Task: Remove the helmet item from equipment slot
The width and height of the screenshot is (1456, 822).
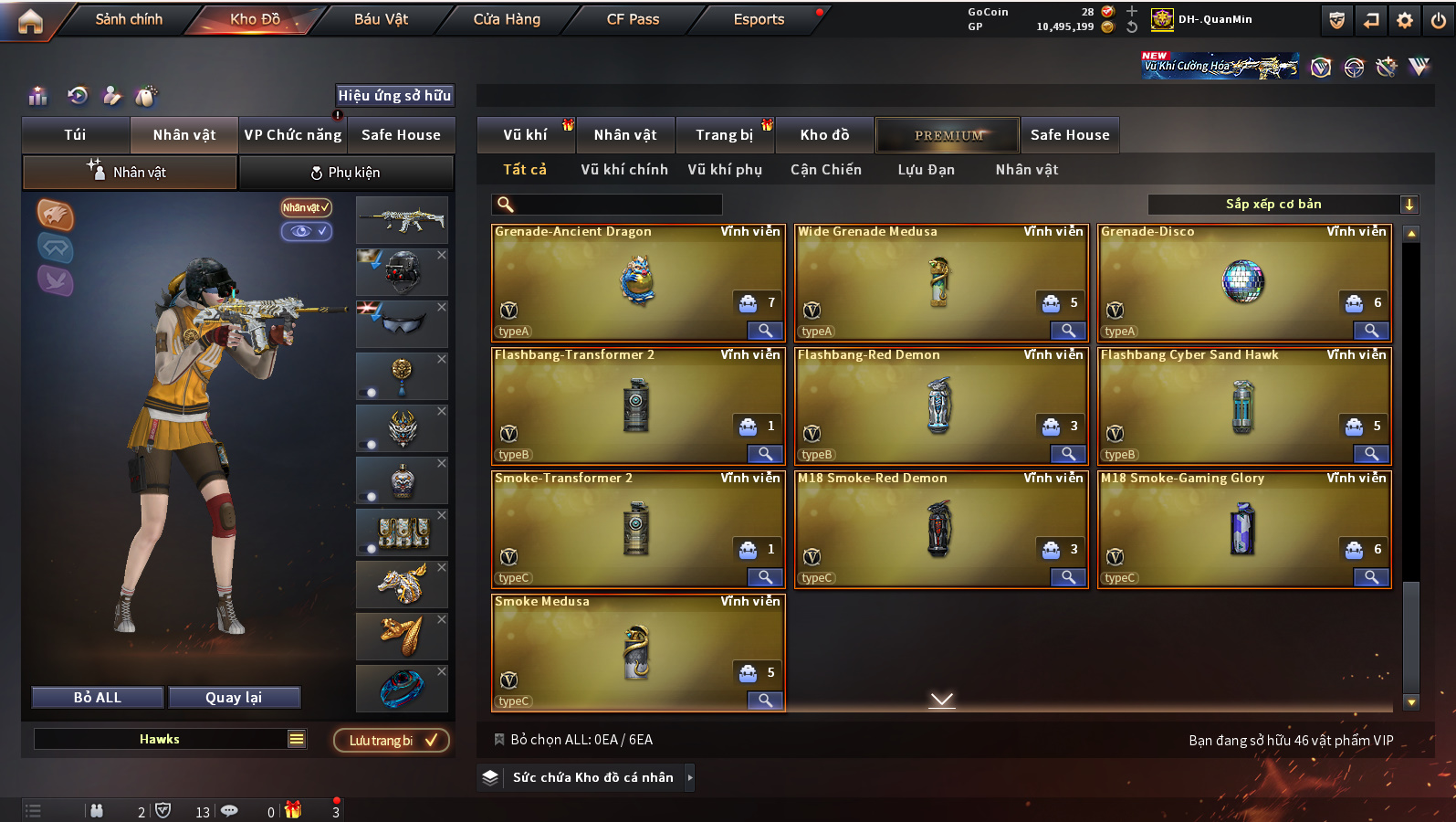Action: [442, 255]
